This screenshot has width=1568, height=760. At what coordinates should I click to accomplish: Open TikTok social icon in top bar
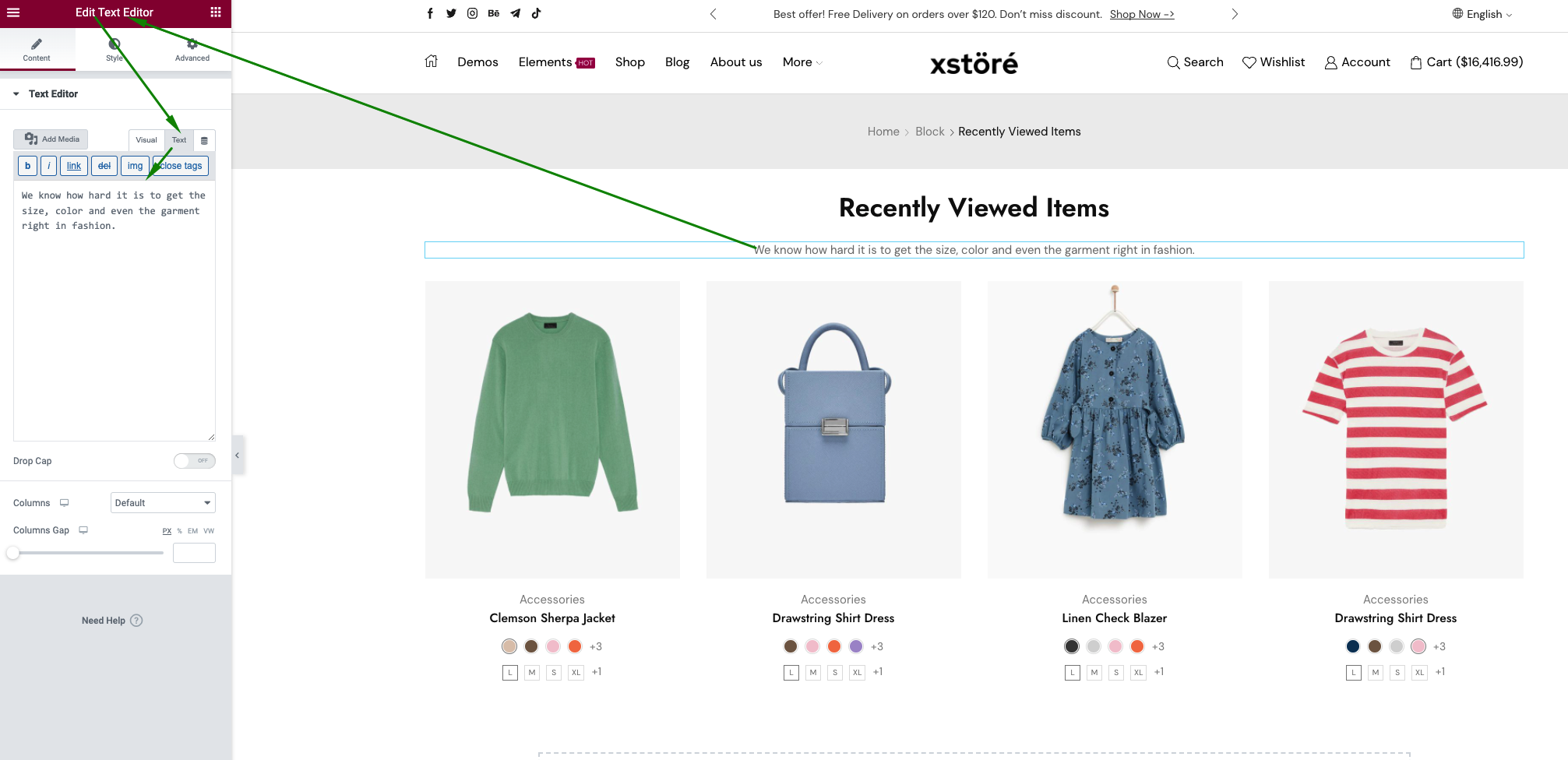(536, 13)
